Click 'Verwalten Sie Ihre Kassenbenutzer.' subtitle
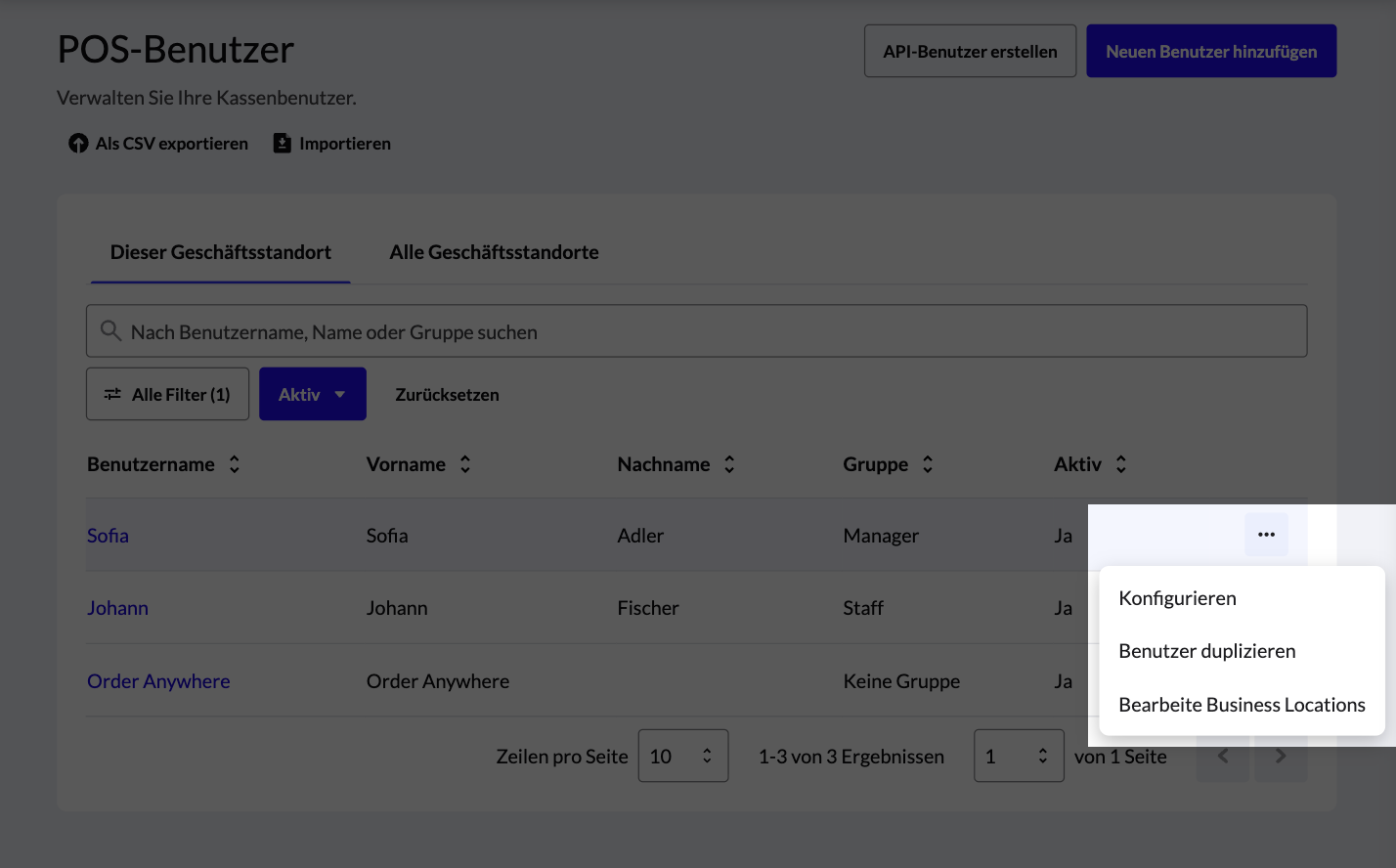 (x=206, y=98)
